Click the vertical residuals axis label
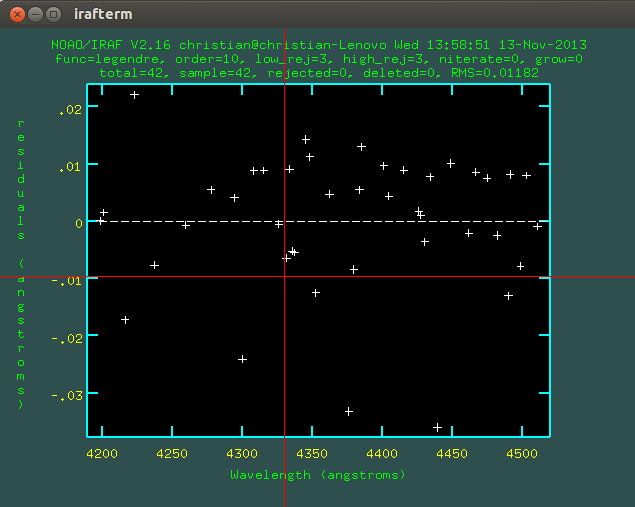This screenshot has width=635, height=507. (x=21, y=264)
